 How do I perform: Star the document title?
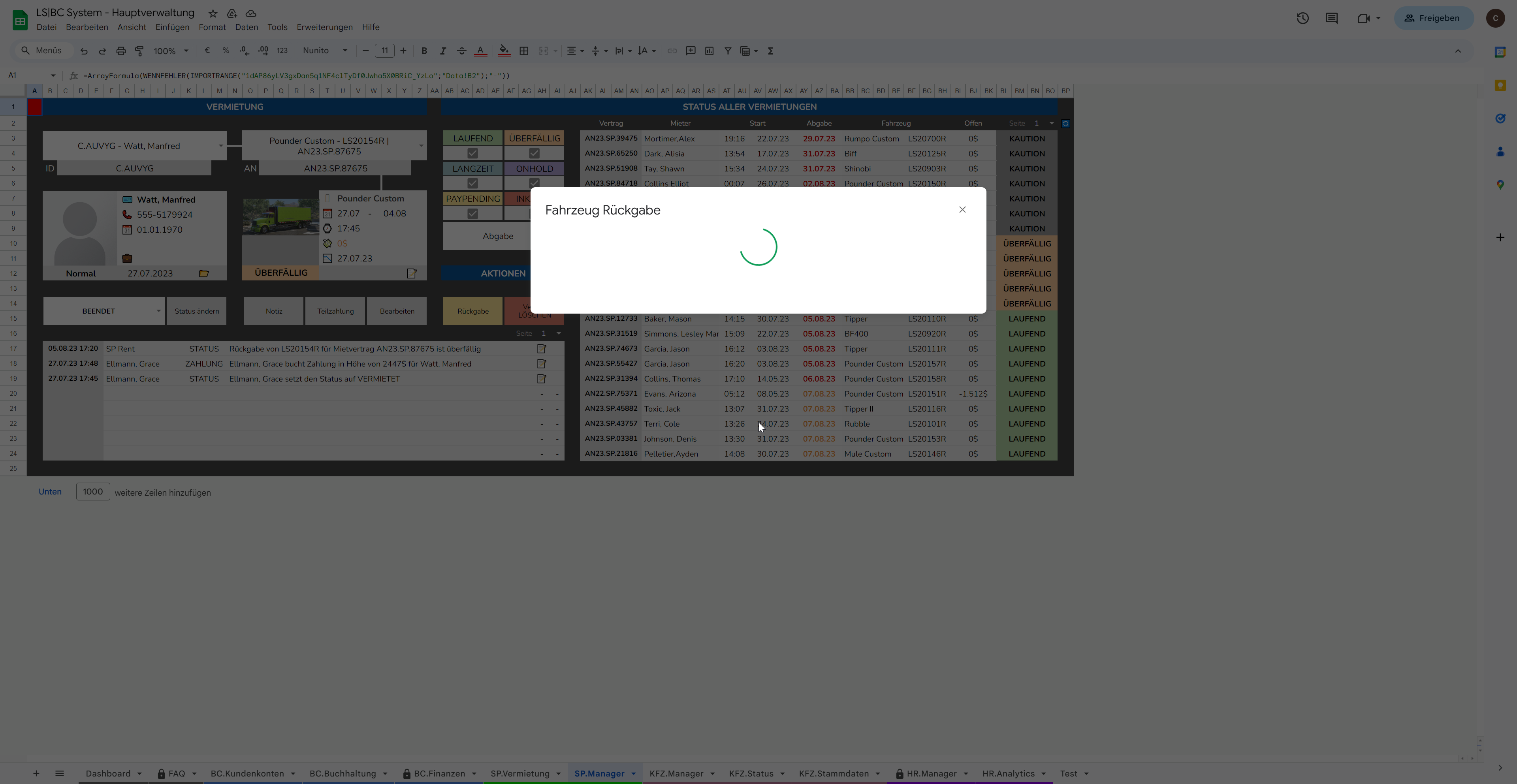(x=213, y=13)
